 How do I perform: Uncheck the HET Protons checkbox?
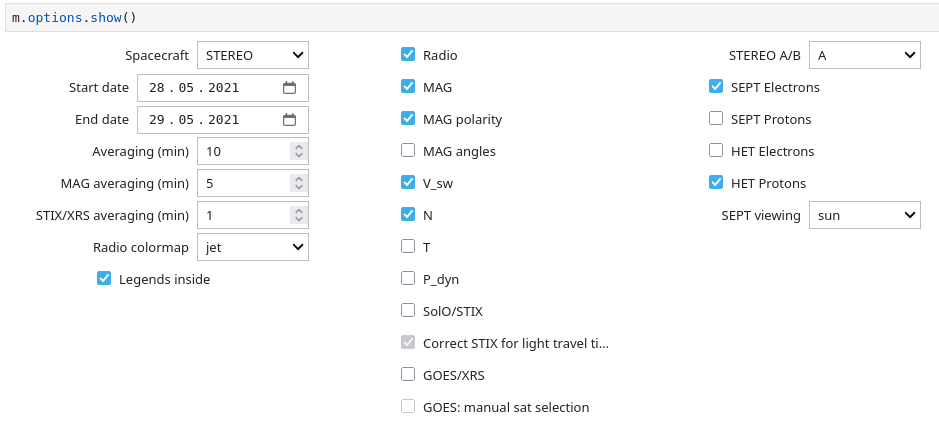pos(716,183)
